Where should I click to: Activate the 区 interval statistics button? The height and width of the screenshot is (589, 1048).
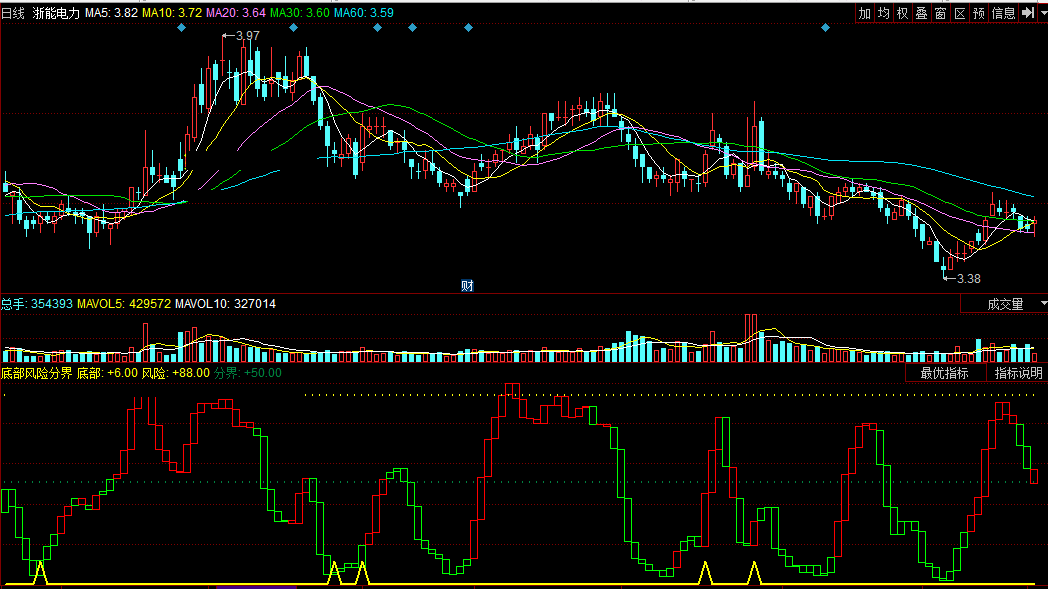(x=960, y=13)
